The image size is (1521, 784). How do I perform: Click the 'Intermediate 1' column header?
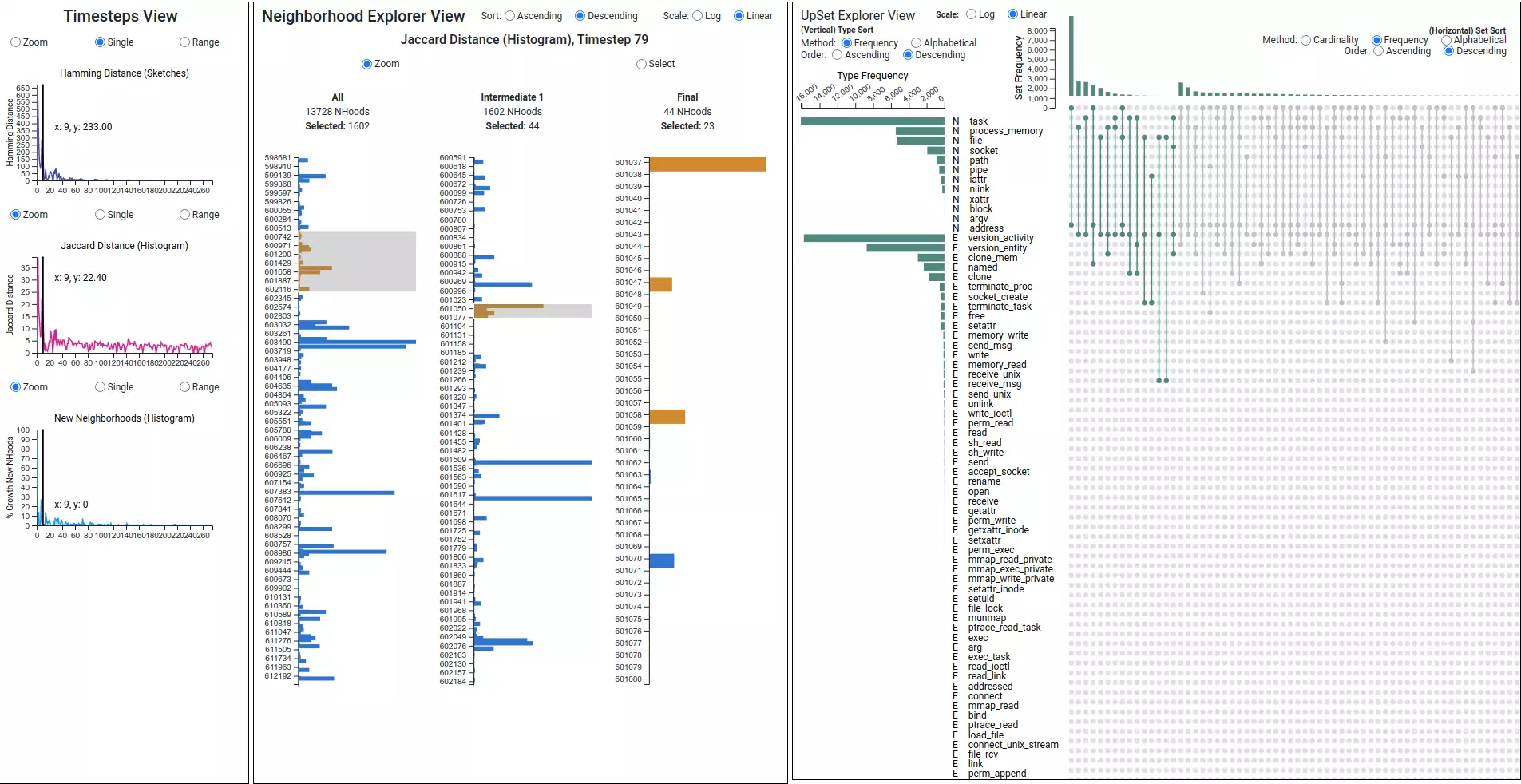click(x=512, y=97)
